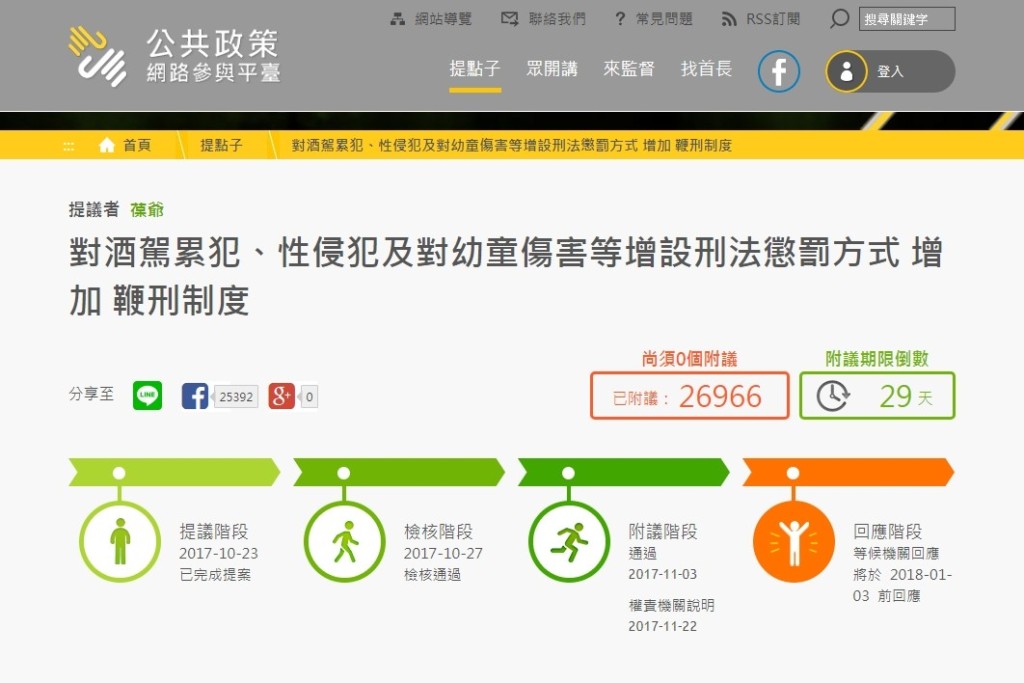Open 找首長 in the main menu
This screenshot has width=1024, height=683.
[706, 69]
